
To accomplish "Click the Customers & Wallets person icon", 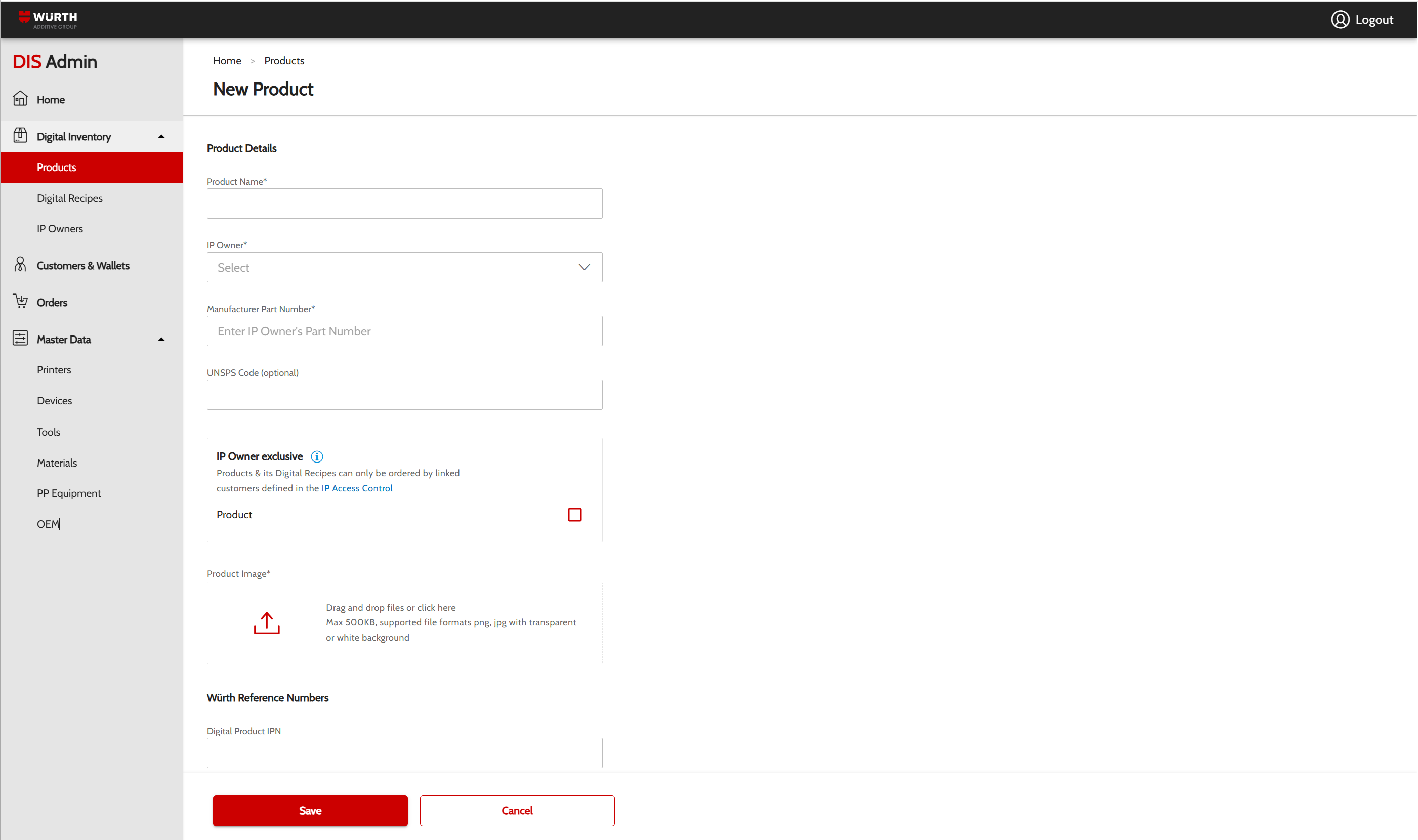I will coord(20,265).
